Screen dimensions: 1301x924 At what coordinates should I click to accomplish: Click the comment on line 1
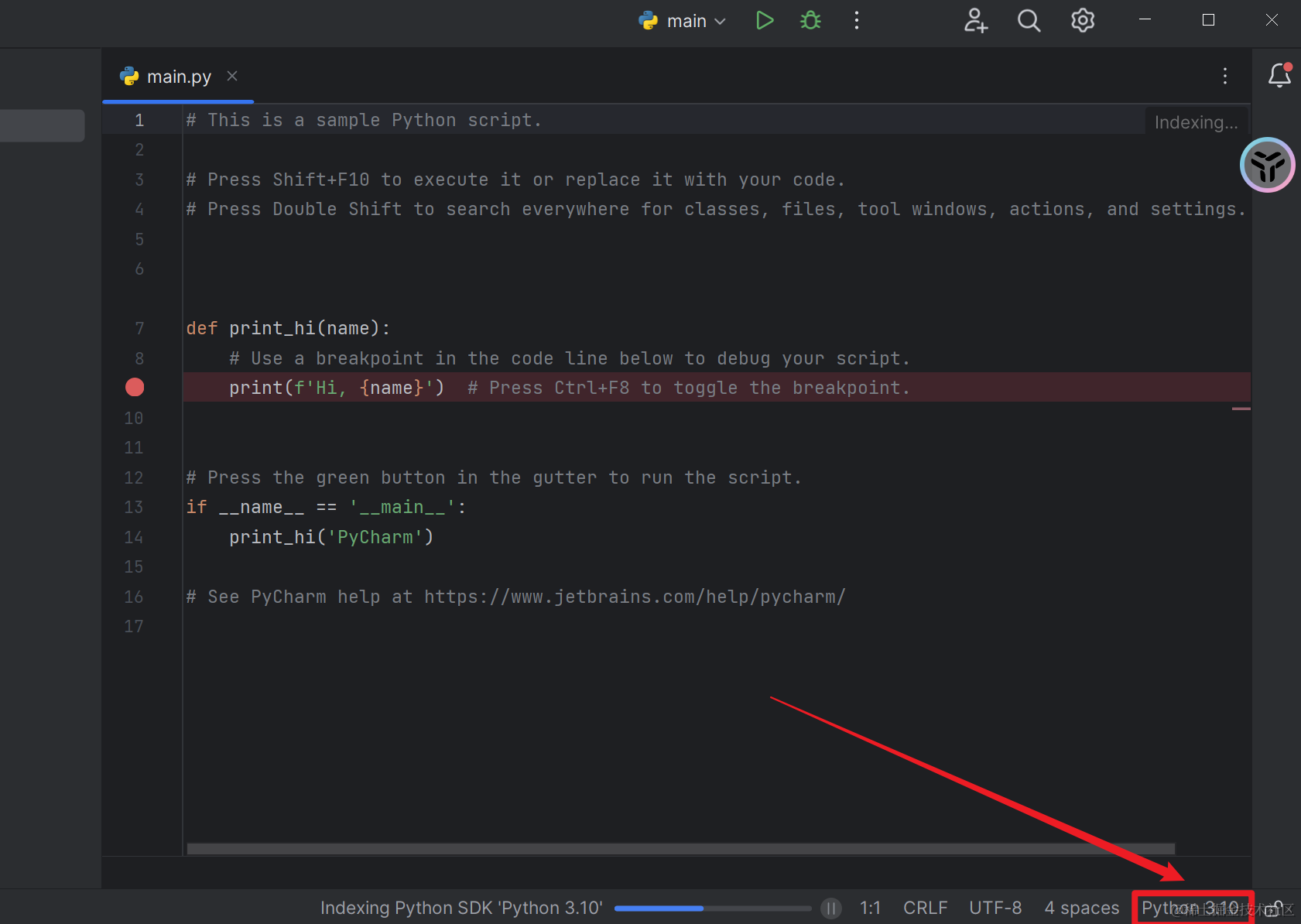coord(364,120)
